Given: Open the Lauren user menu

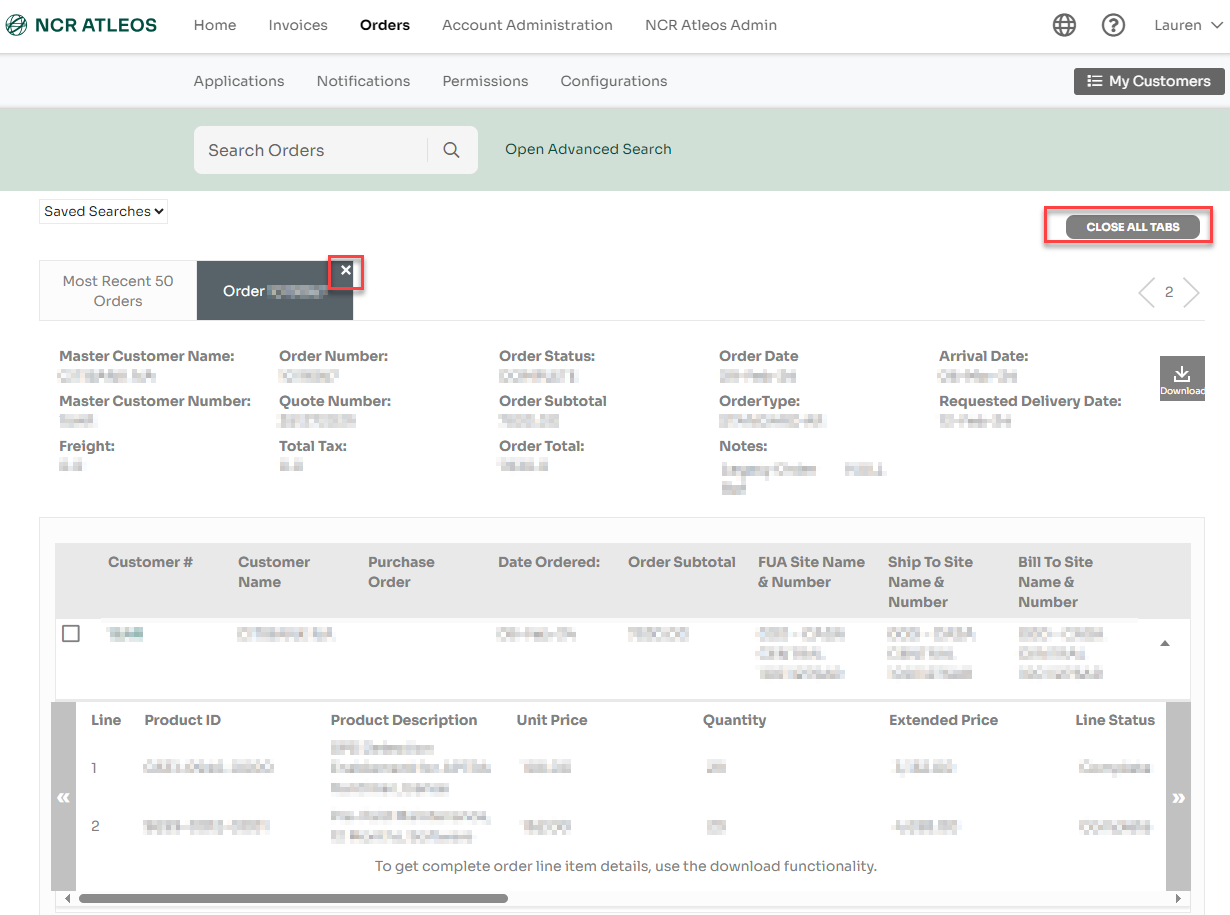Looking at the screenshot, I should (x=1188, y=25).
